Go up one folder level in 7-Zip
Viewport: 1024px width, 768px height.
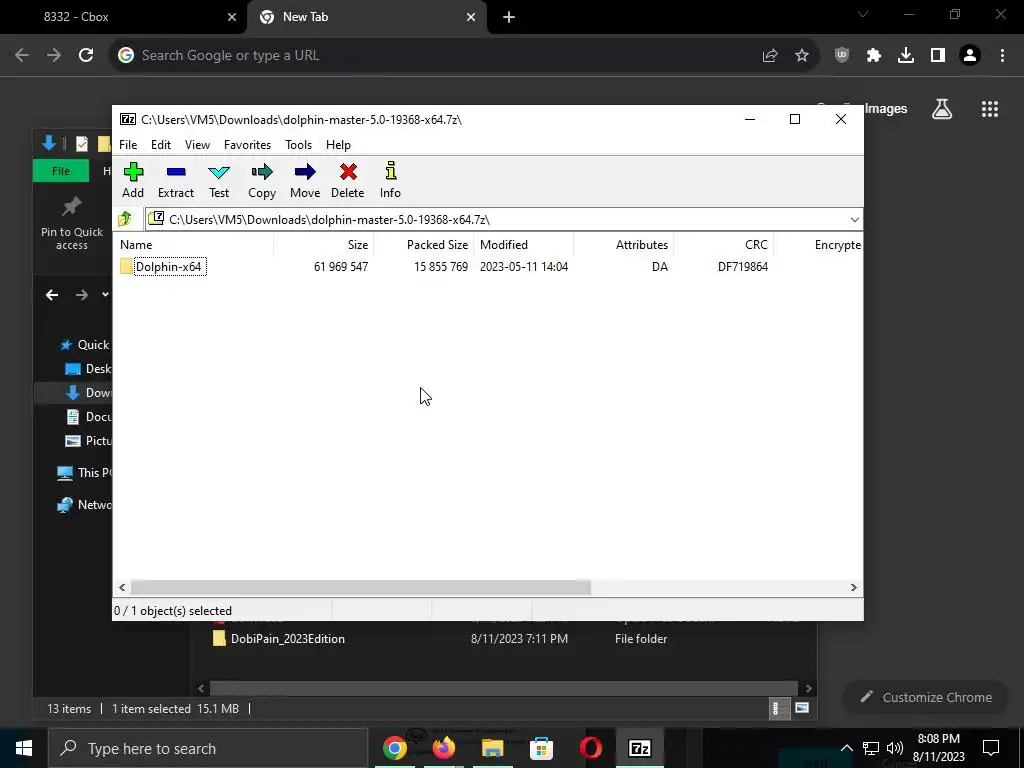125,219
